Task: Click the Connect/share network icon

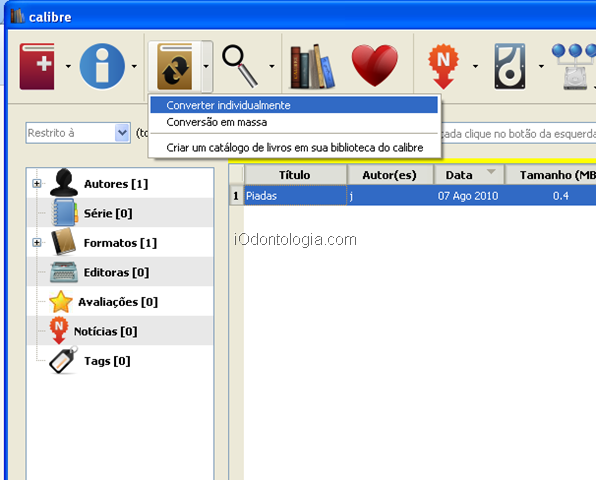Action: click(574, 67)
